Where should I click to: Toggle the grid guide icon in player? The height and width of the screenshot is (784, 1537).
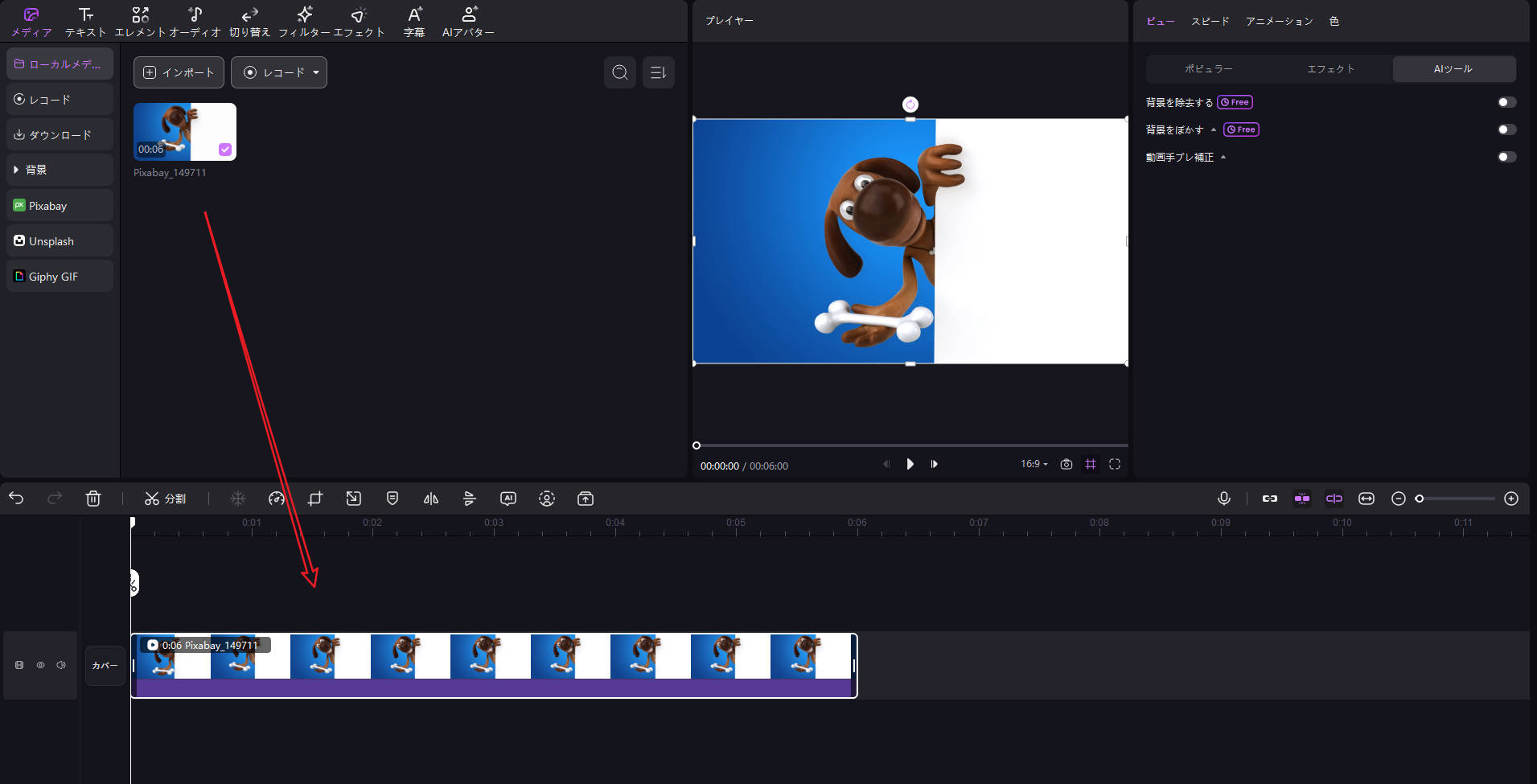[x=1091, y=464]
